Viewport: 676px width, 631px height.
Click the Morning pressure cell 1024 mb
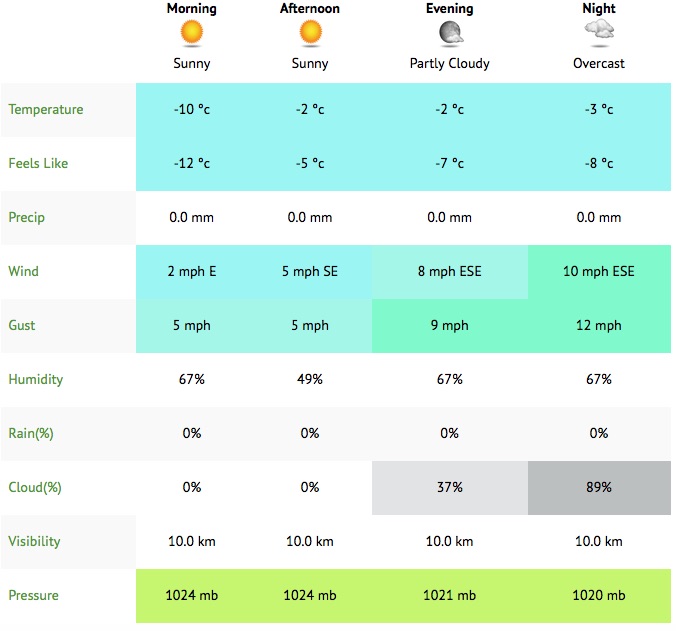(190, 596)
